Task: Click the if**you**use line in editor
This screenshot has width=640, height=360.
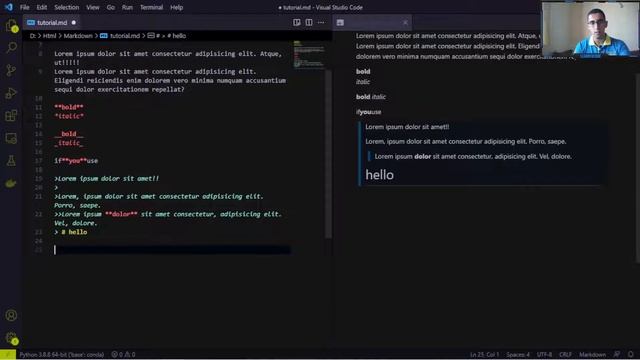Action: (x=76, y=160)
